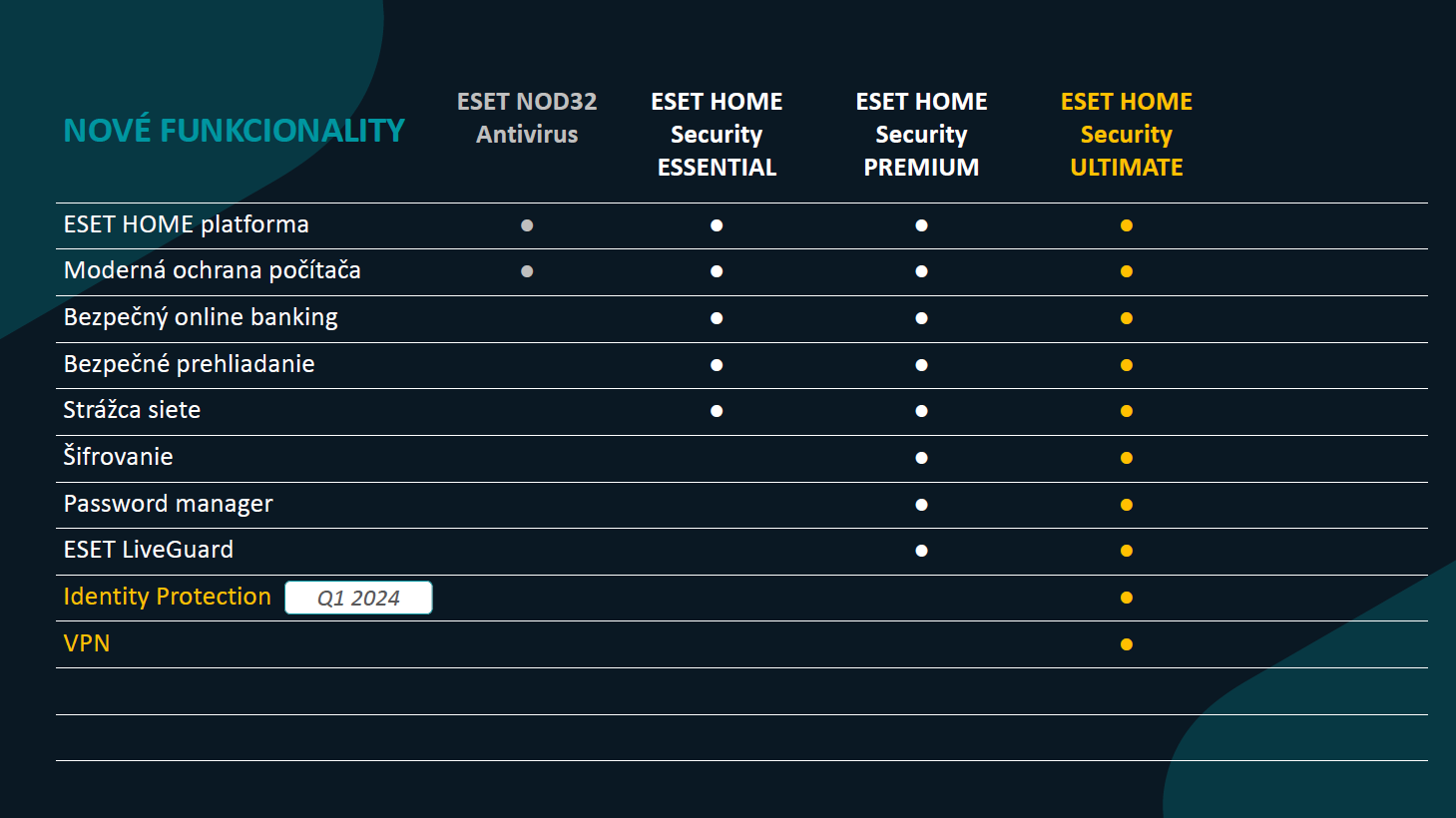This screenshot has height=818, width=1456.
Task: Click the 'Password manager' row label
Action: [169, 504]
